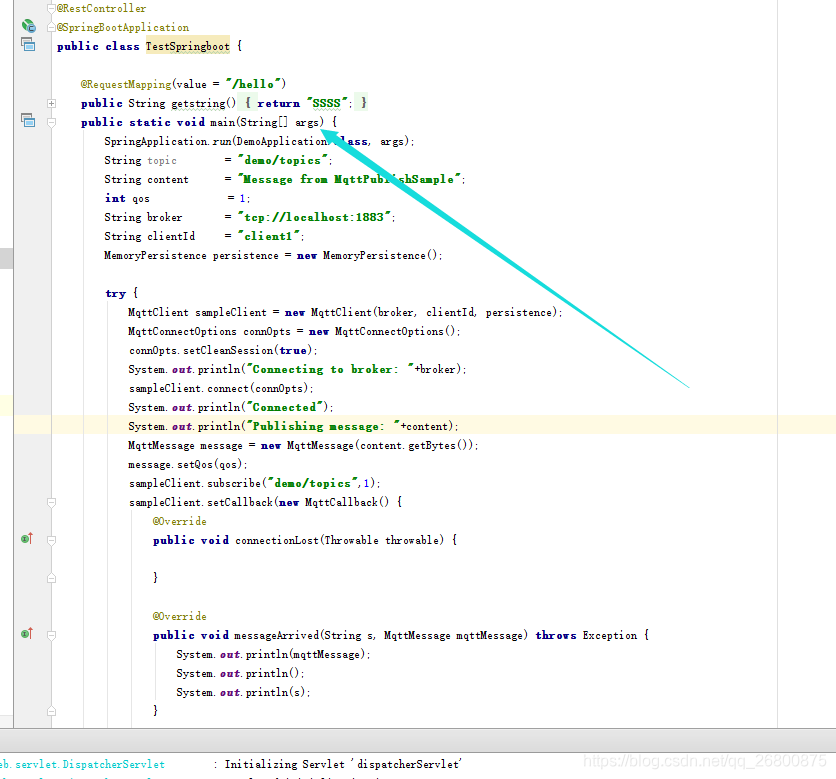Click the Related Symbol gutter icon beside TestSpringboot class
This screenshot has width=836, height=779.
tap(27, 45)
